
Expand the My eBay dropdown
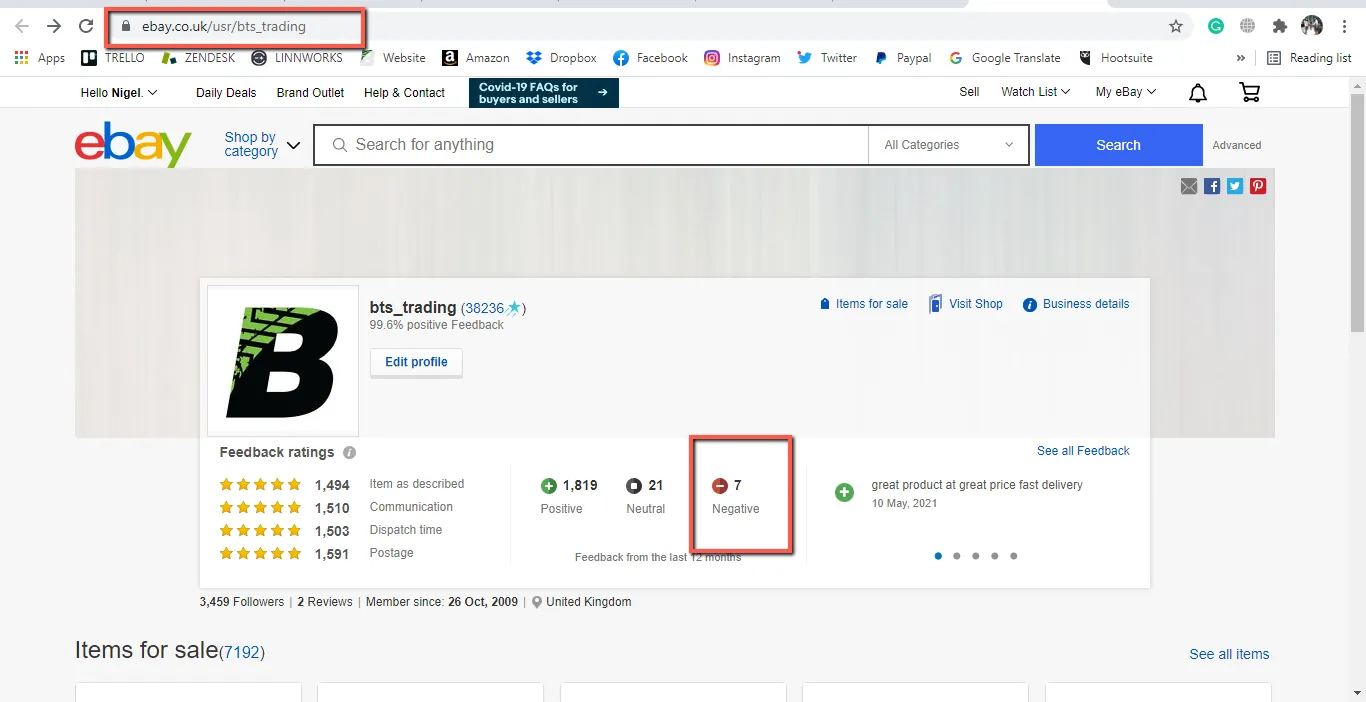(x=1126, y=92)
